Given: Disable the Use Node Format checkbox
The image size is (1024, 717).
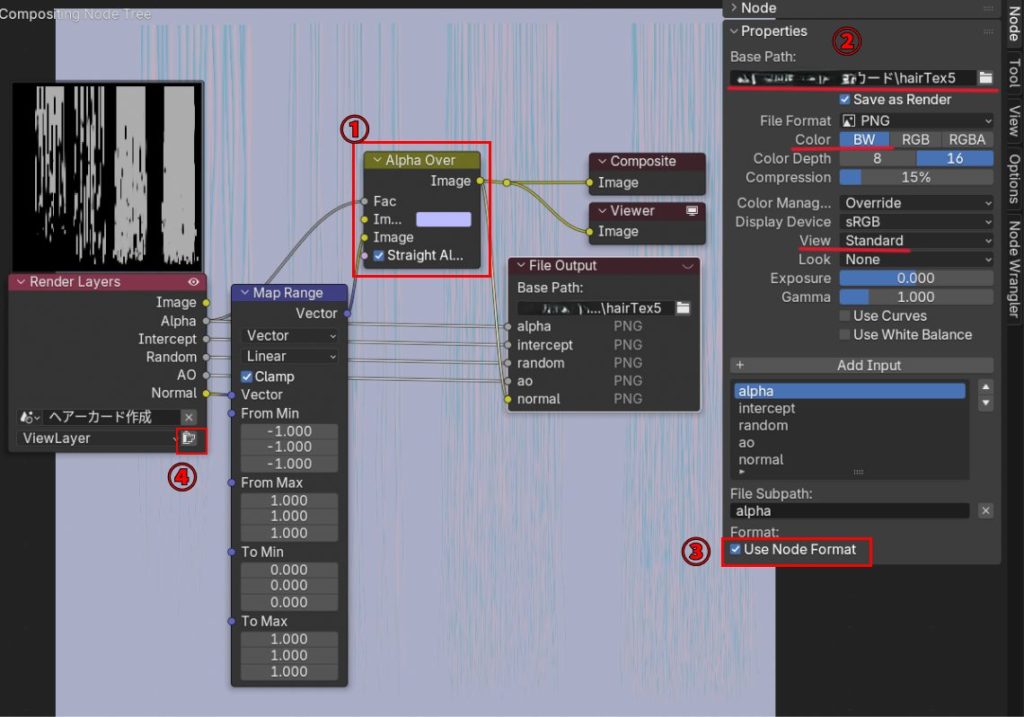Looking at the screenshot, I should click(736, 550).
